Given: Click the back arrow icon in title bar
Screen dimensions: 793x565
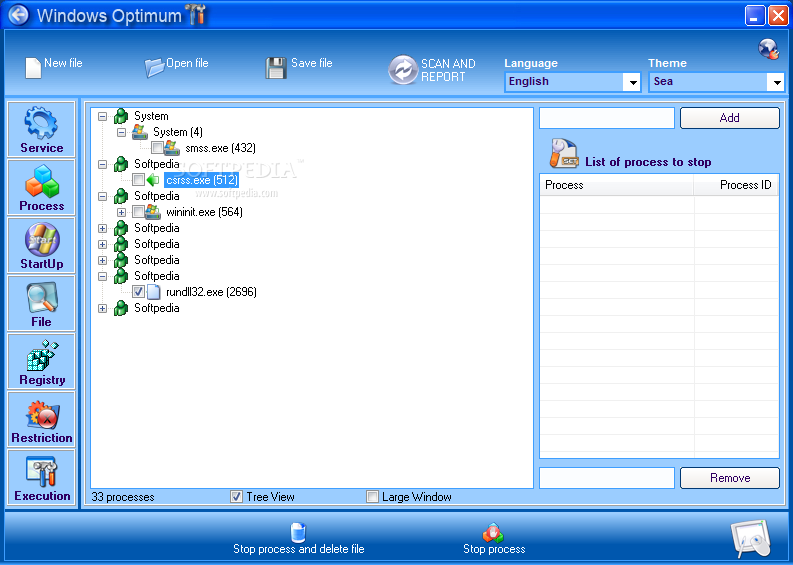Looking at the screenshot, I should (19, 15).
